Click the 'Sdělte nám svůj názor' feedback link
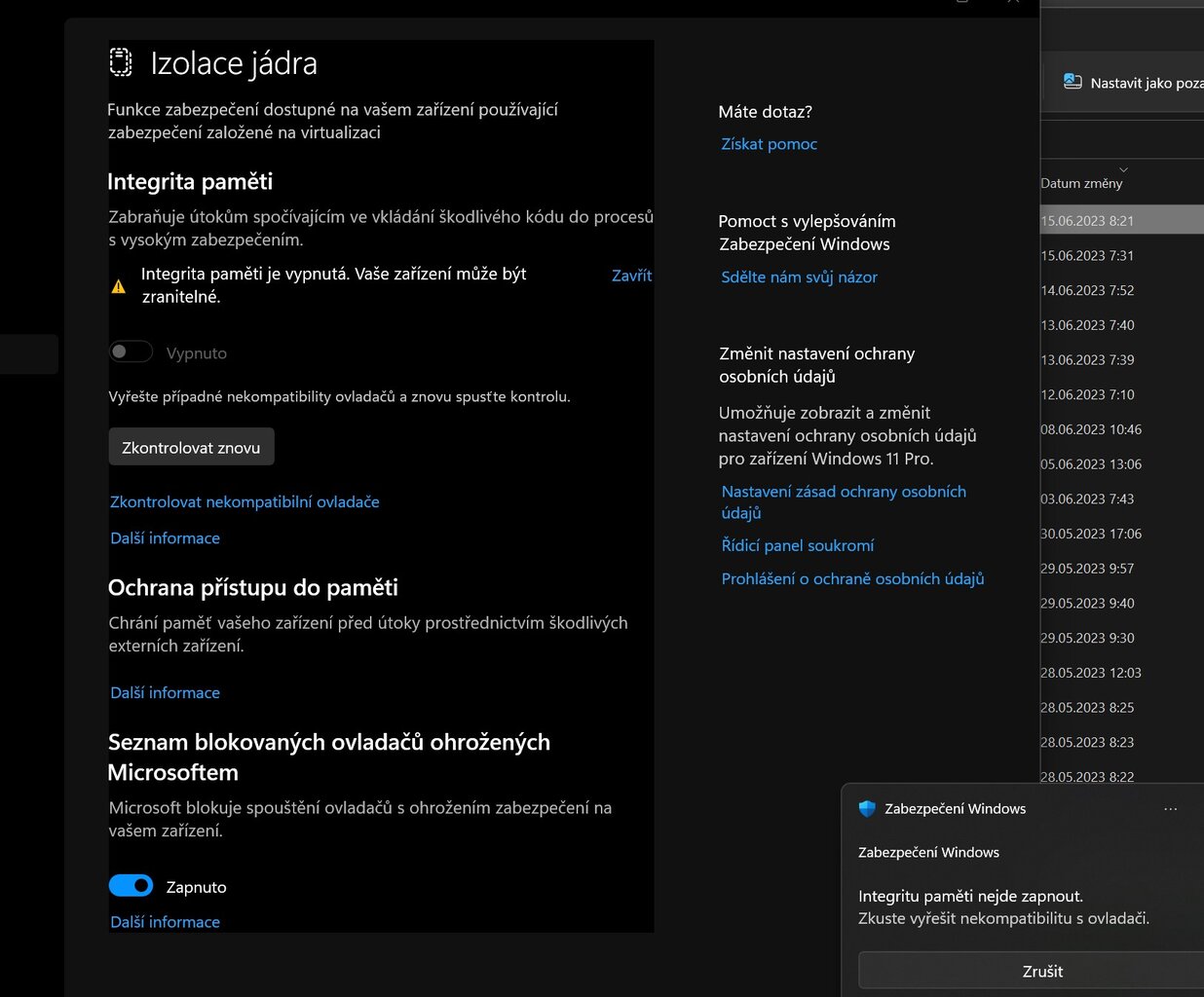1204x997 pixels. pos(799,277)
